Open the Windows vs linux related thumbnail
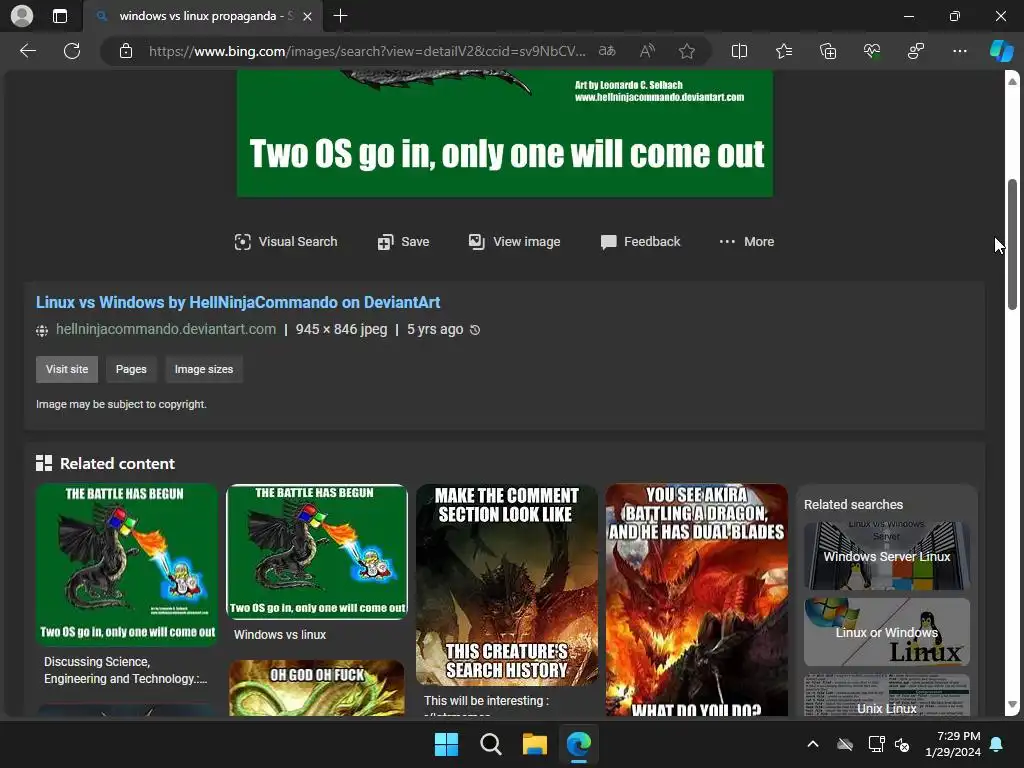This screenshot has width=1024, height=768. [317, 552]
